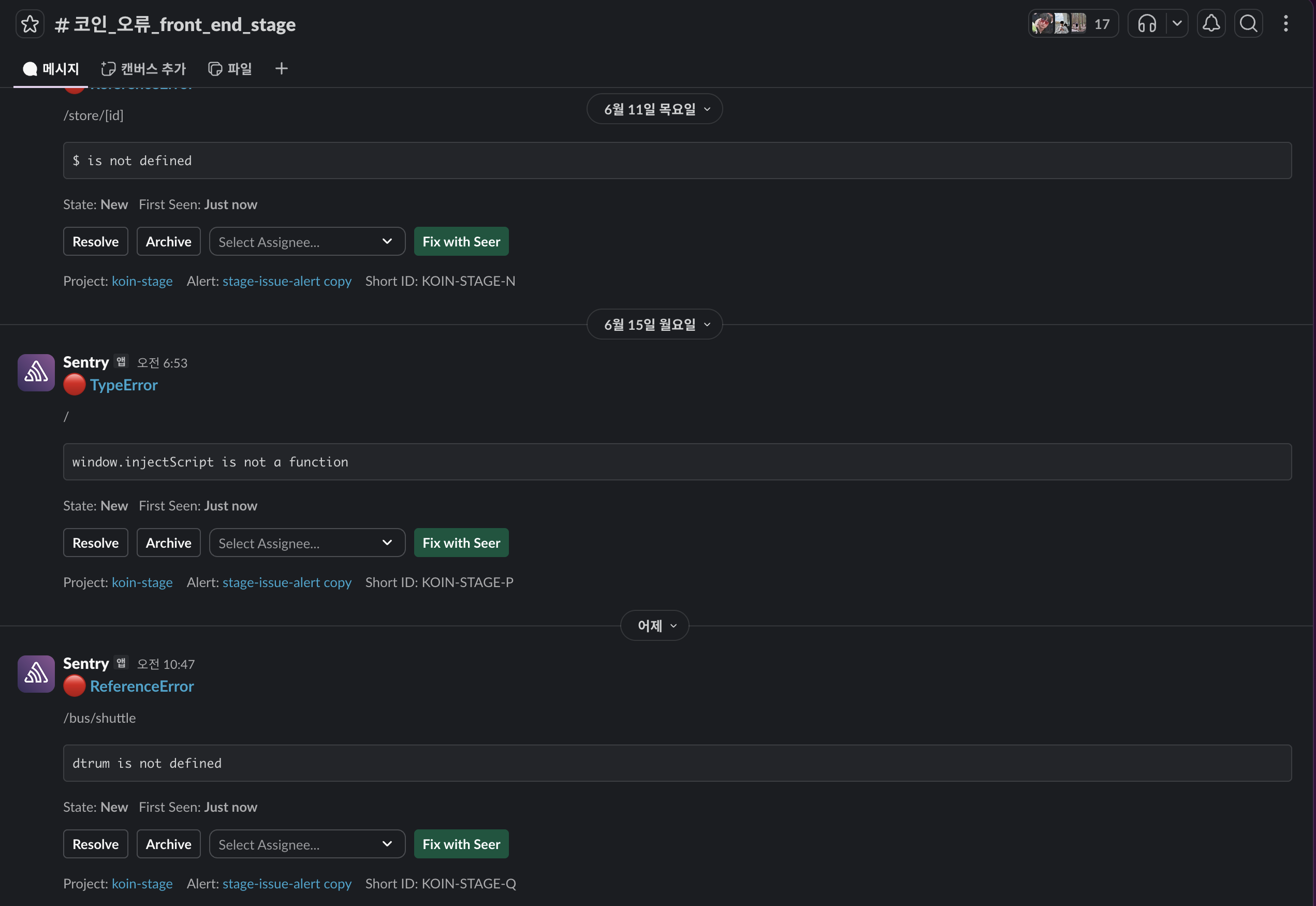Open stage-issue-alert copy link in KOIN-STAGE-N
The height and width of the screenshot is (906, 1316).
287,281
